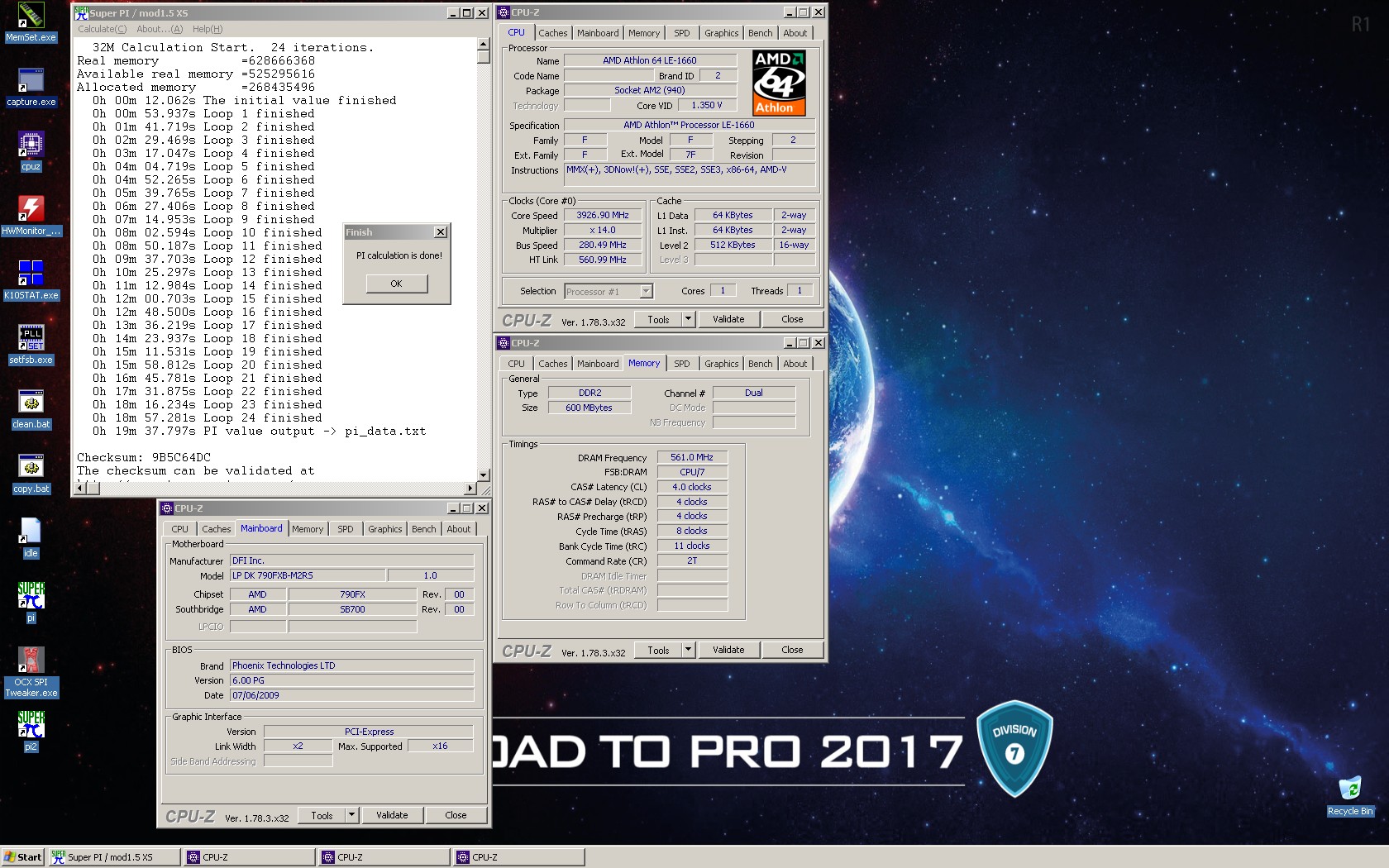
Task: Click Validate in Memory CPU-Z window
Action: [728, 650]
